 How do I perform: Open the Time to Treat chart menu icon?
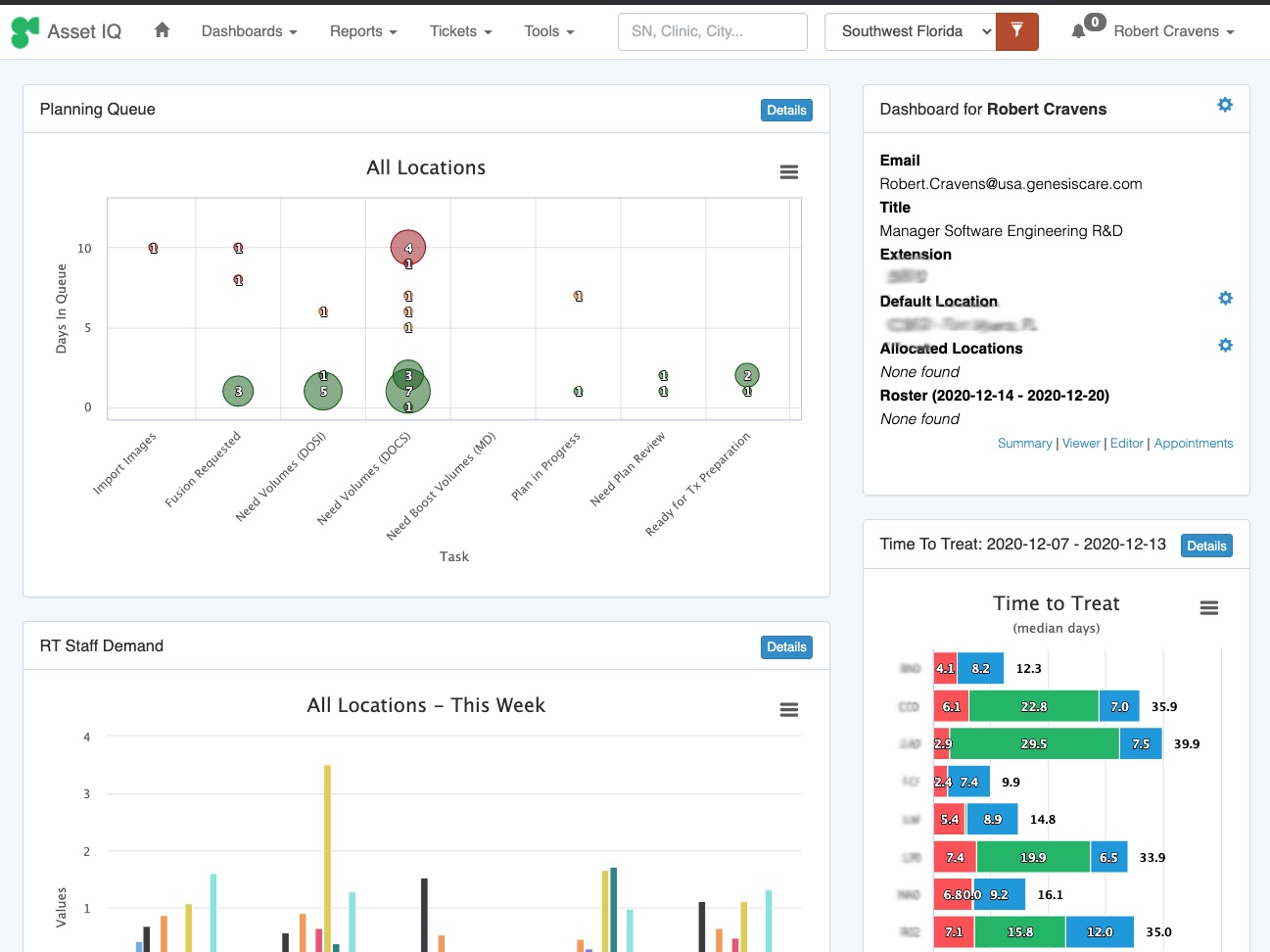click(x=1209, y=608)
